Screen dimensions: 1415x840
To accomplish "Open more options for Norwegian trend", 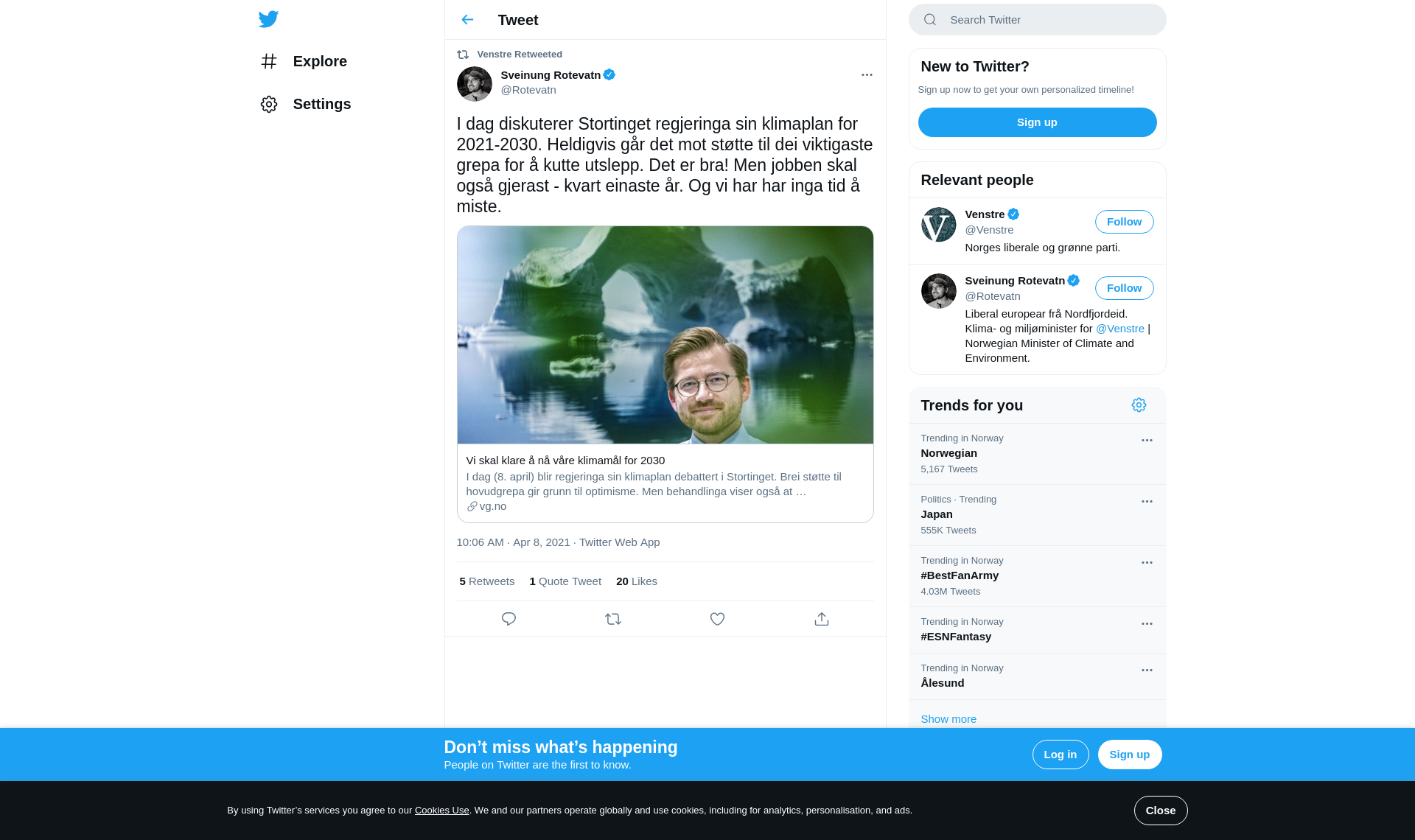I will (1147, 441).
